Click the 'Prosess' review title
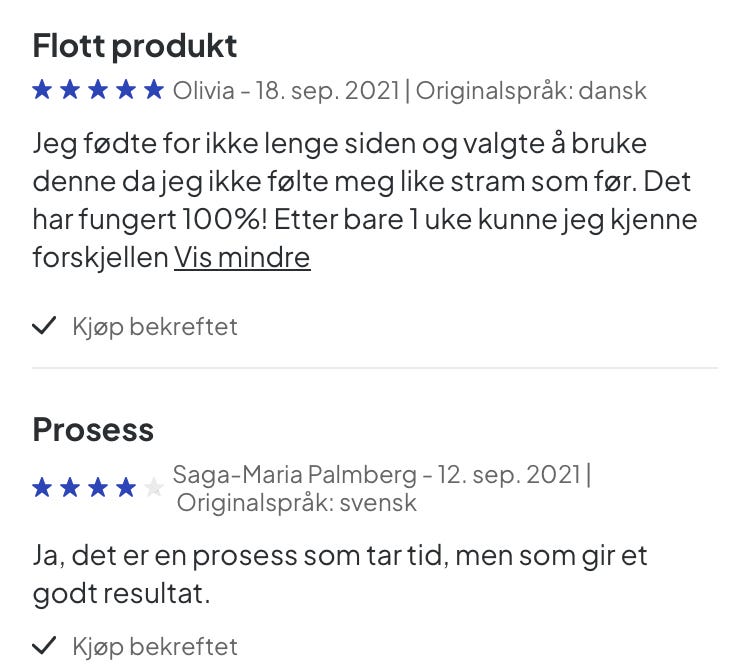 (x=93, y=430)
